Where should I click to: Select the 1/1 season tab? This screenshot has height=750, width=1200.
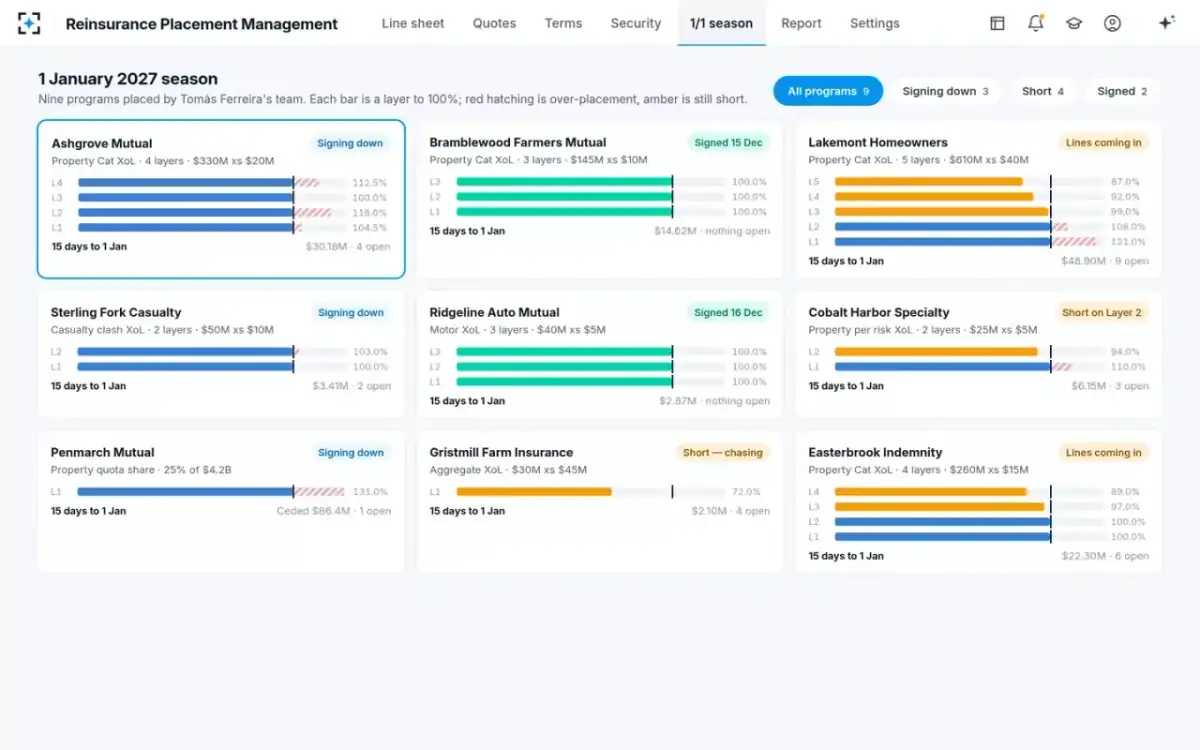[x=721, y=23]
